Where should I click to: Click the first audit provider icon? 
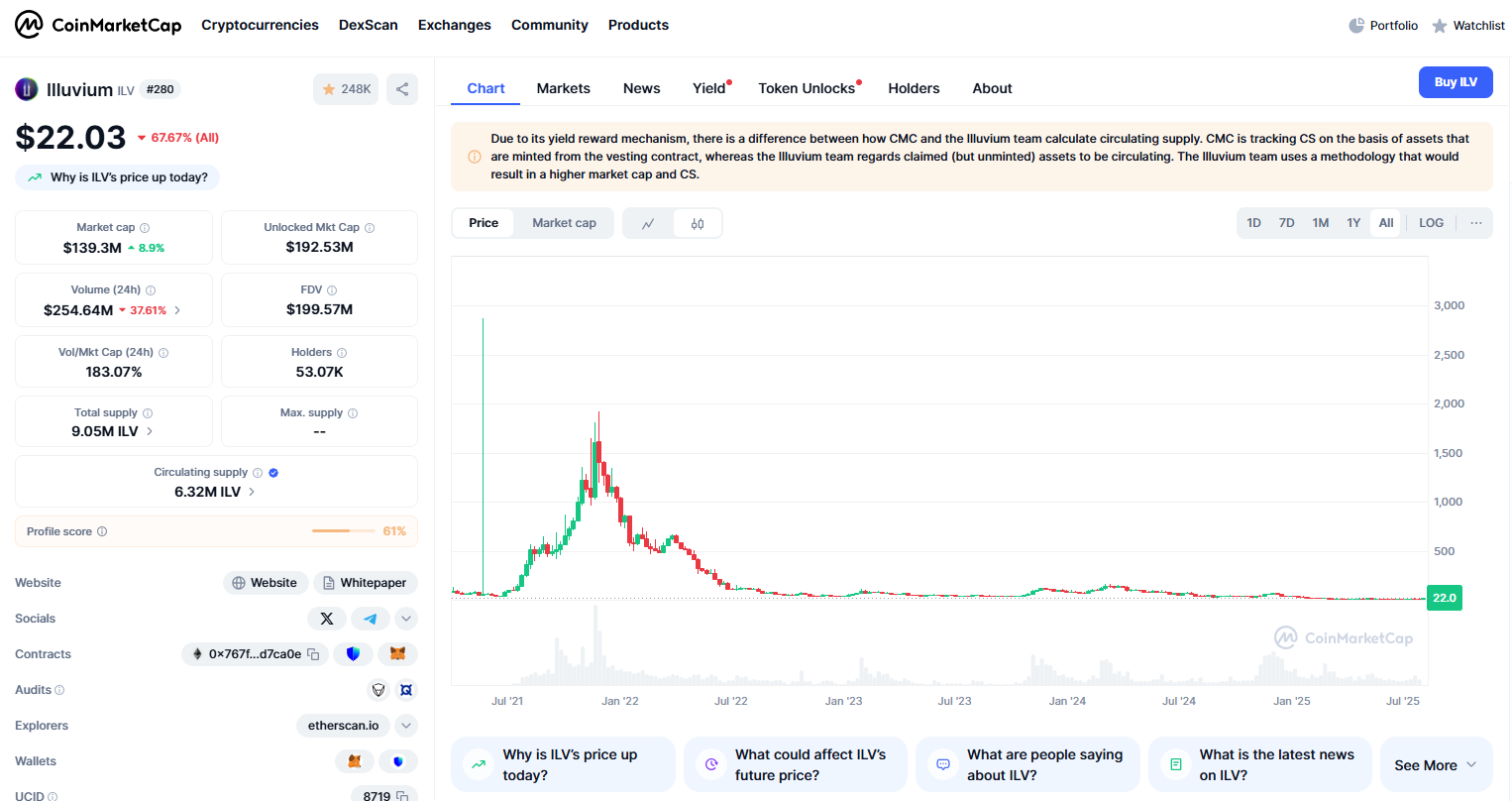(x=378, y=690)
